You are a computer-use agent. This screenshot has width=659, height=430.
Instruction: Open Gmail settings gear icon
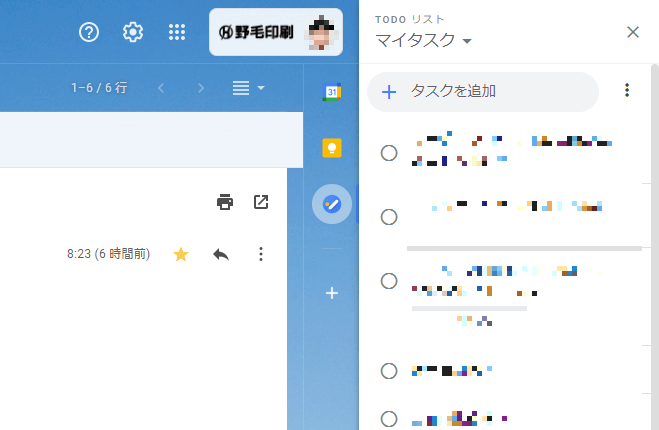click(x=133, y=32)
